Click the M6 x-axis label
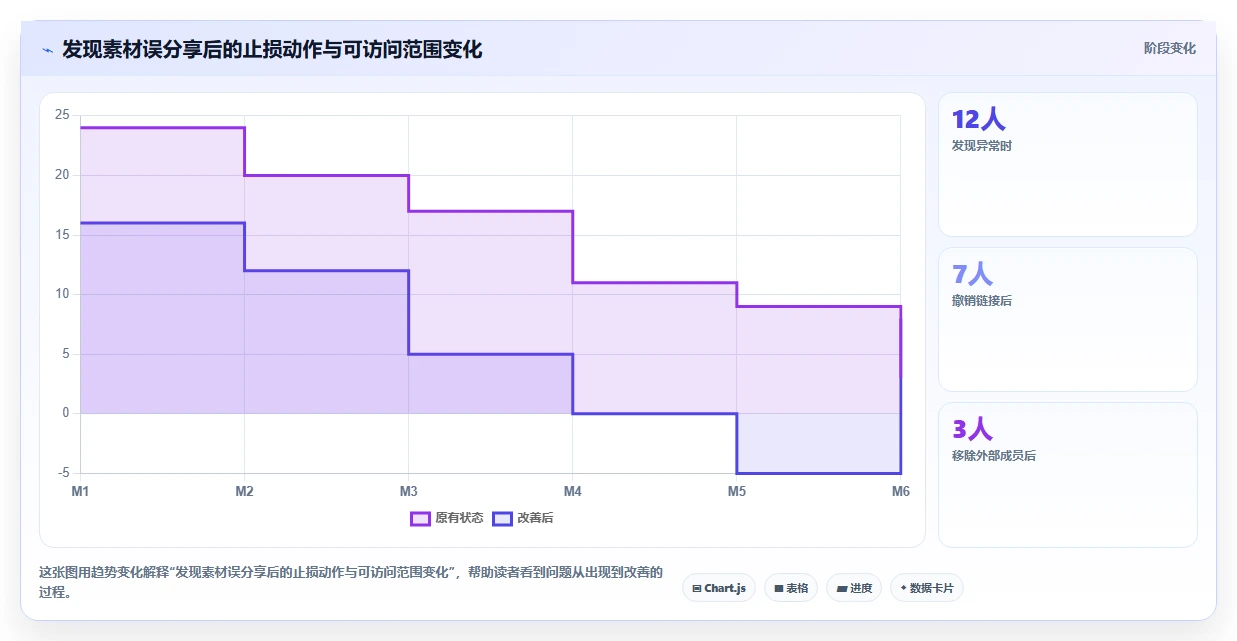Image resolution: width=1237 pixels, height=641 pixels. [900, 491]
